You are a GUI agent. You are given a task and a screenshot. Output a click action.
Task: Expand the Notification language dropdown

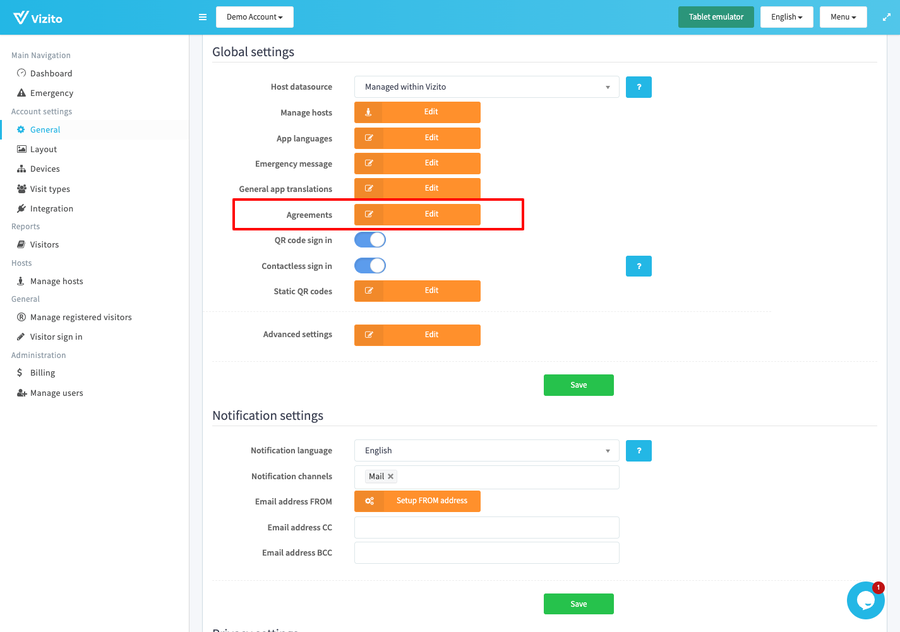486,451
